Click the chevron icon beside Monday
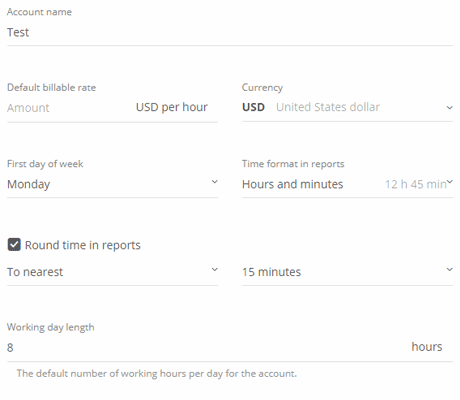 point(215,182)
